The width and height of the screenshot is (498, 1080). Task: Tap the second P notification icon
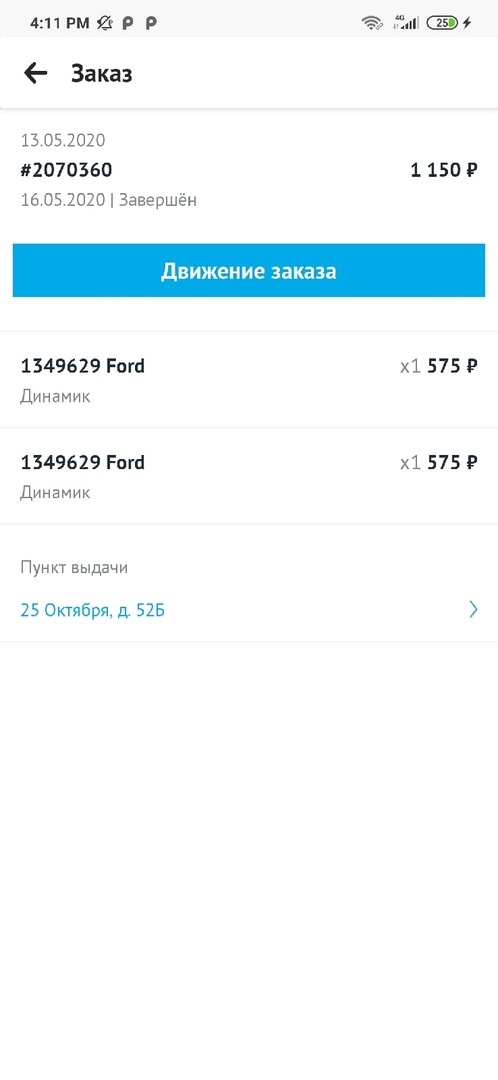click(x=151, y=23)
